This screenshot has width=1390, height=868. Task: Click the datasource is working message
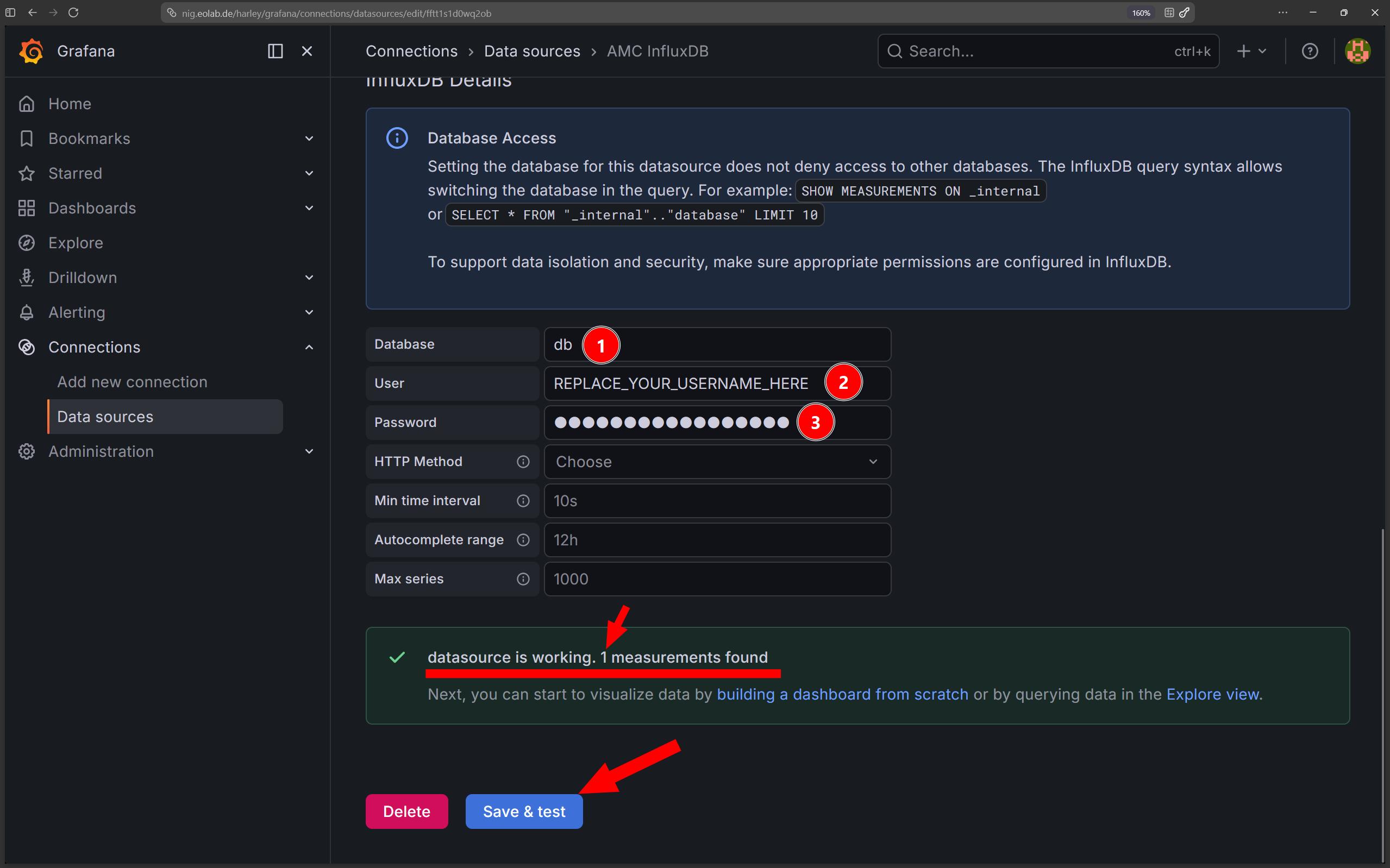[598, 657]
